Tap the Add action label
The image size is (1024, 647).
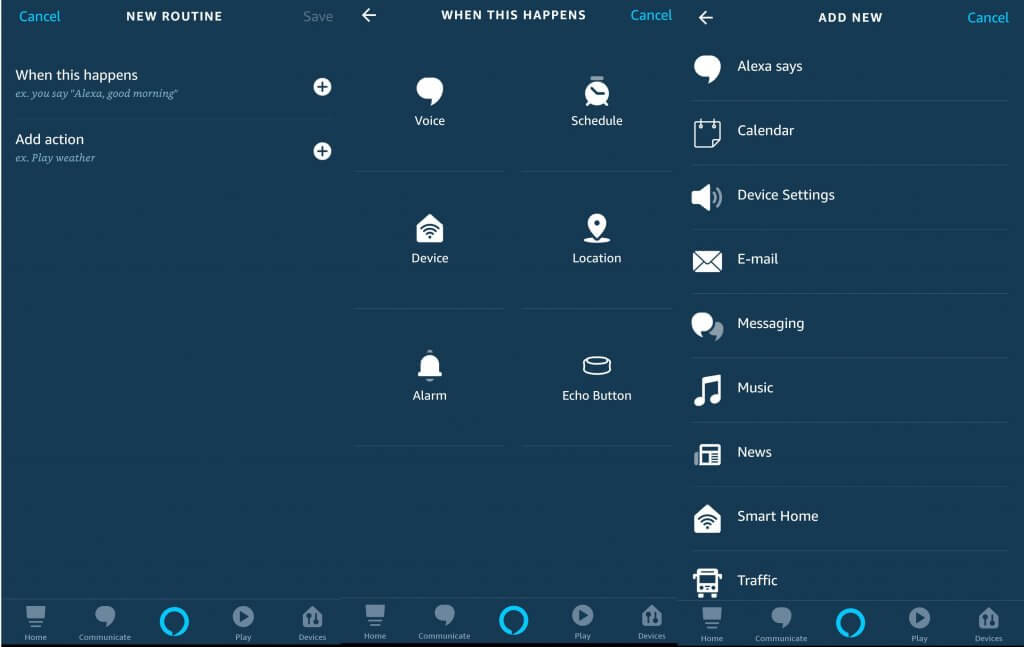tap(50, 139)
